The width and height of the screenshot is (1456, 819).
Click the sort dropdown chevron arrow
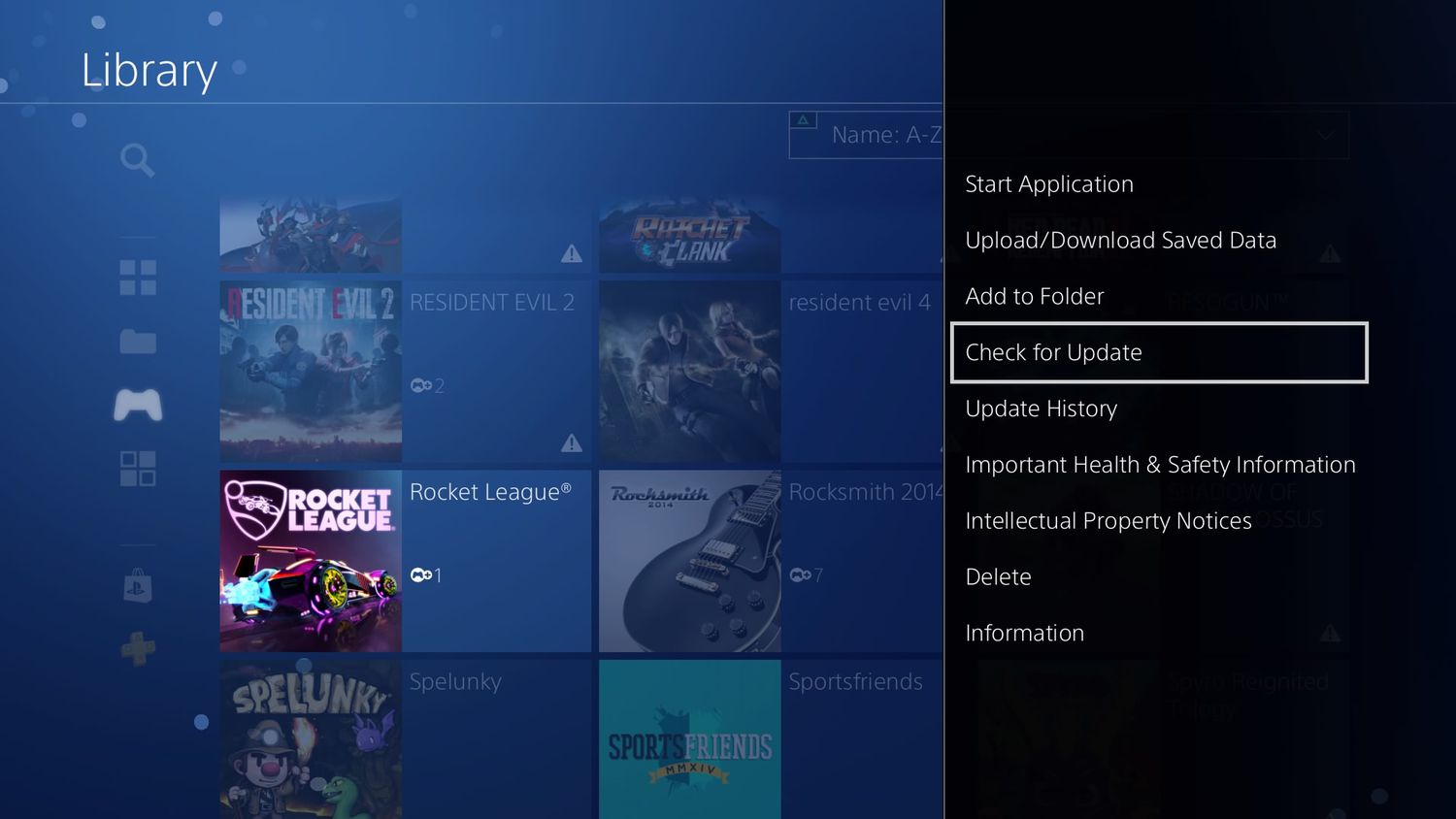click(x=1325, y=135)
